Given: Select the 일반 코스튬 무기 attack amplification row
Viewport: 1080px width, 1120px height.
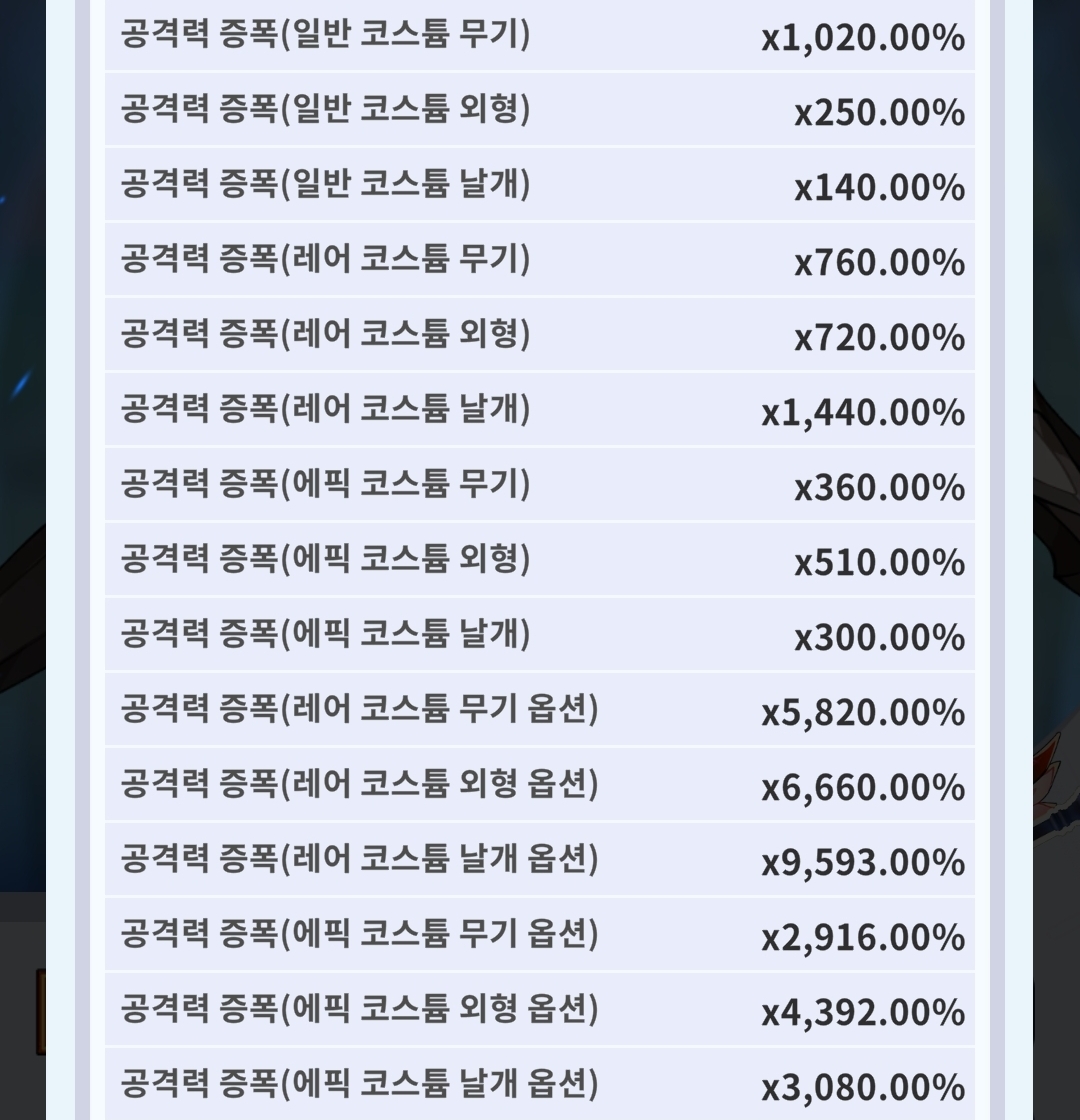Looking at the screenshot, I should (x=325, y=35).
